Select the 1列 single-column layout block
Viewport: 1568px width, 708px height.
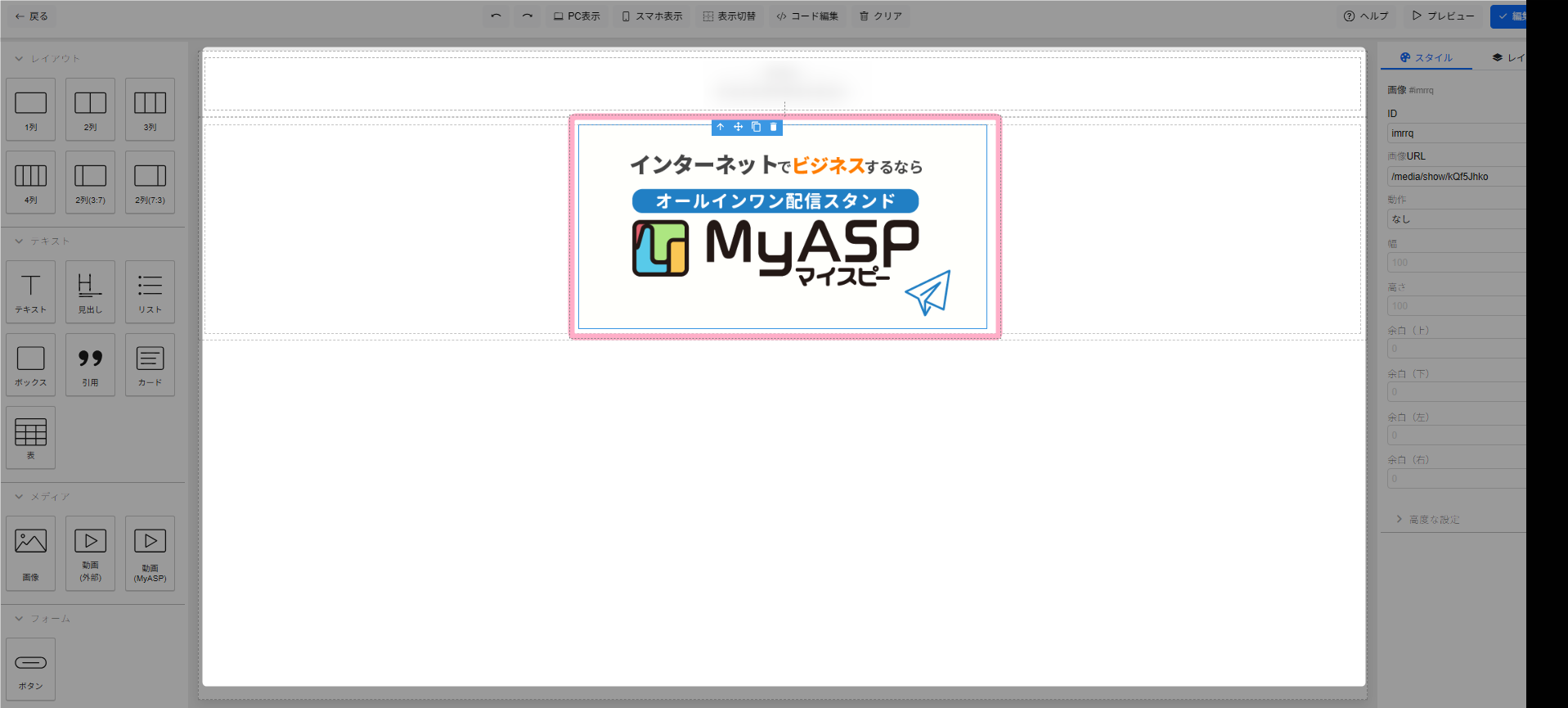coord(31,109)
